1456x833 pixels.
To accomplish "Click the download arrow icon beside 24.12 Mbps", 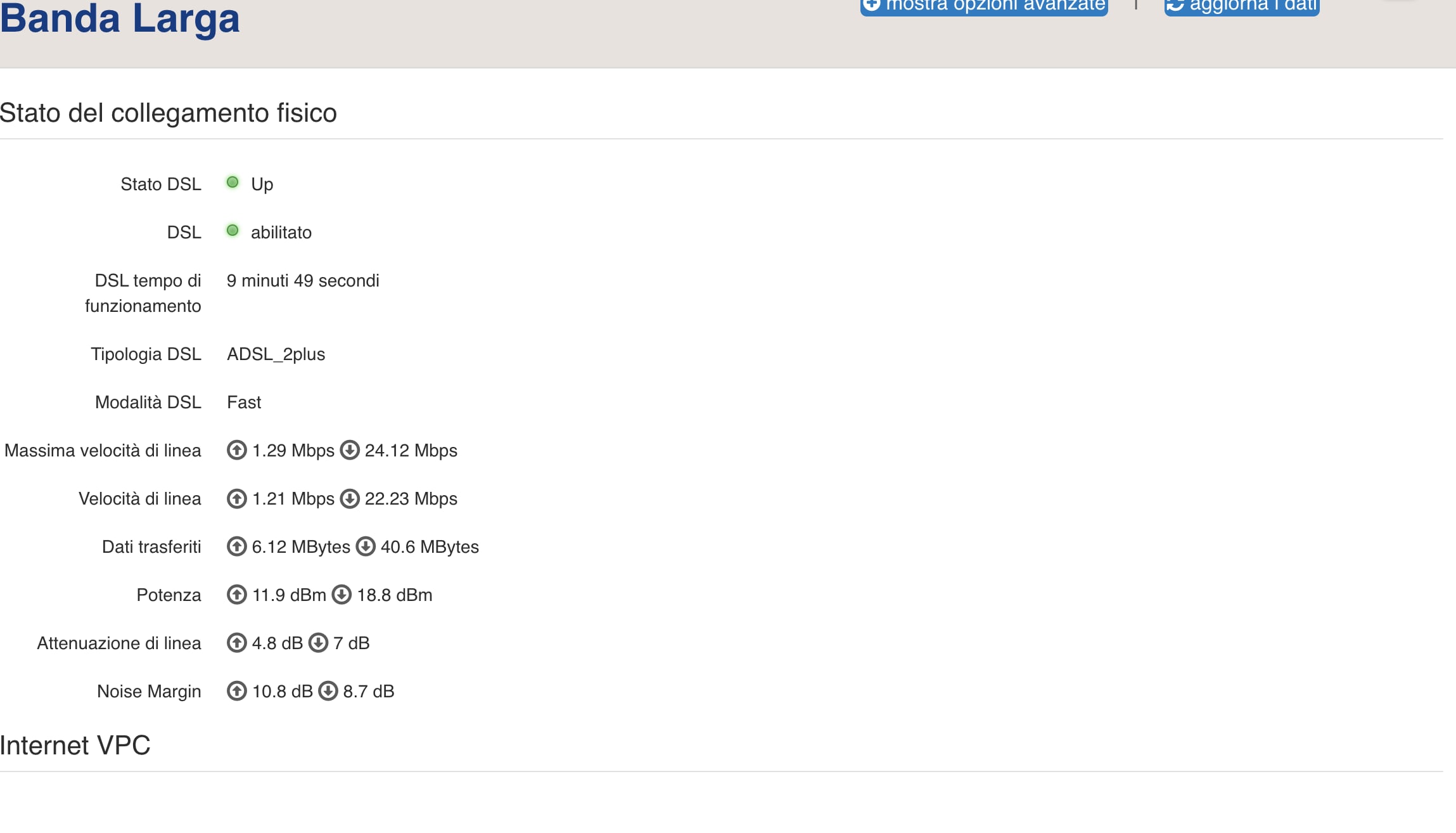I will click(349, 450).
